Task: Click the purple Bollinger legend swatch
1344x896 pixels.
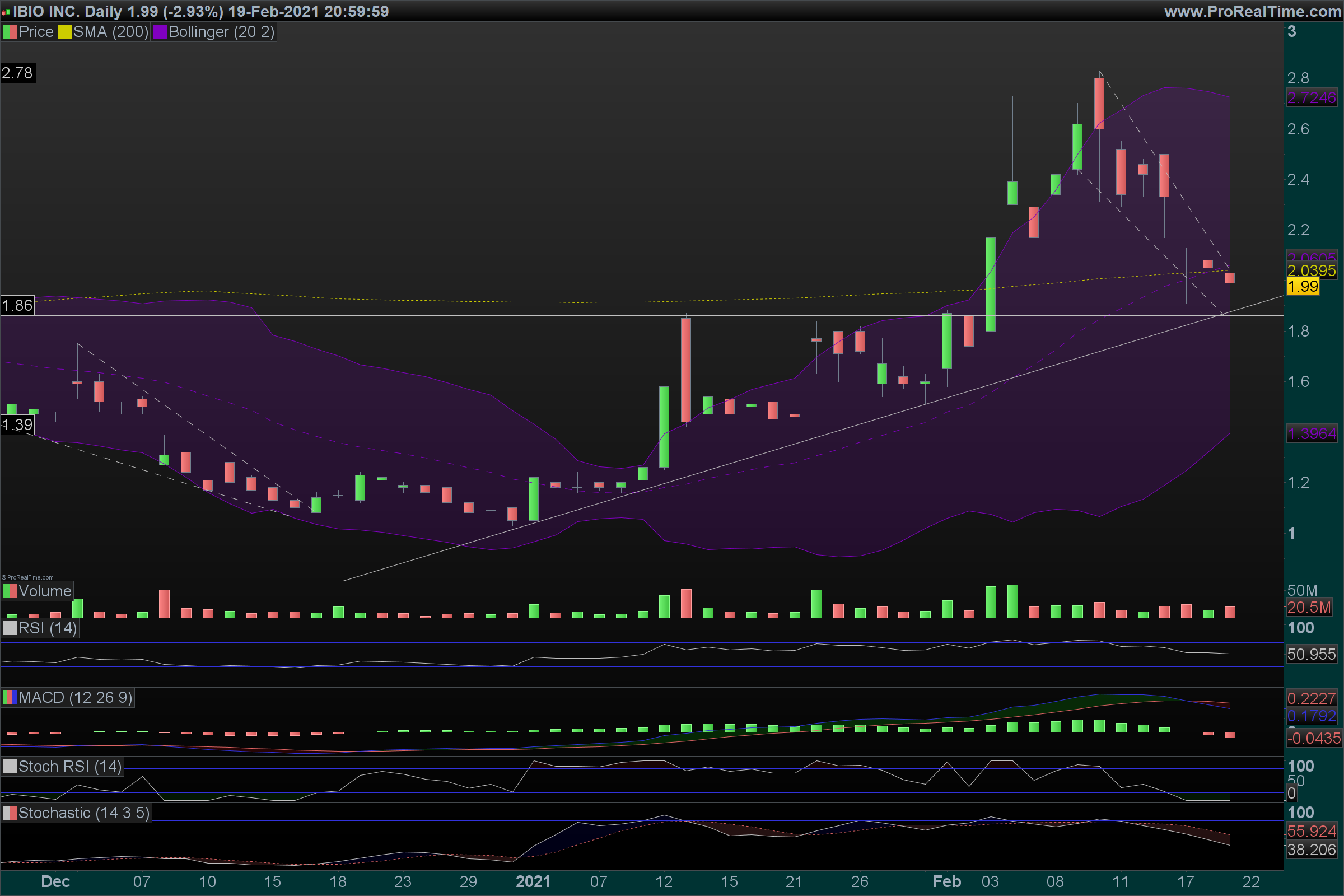Action: (x=160, y=32)
